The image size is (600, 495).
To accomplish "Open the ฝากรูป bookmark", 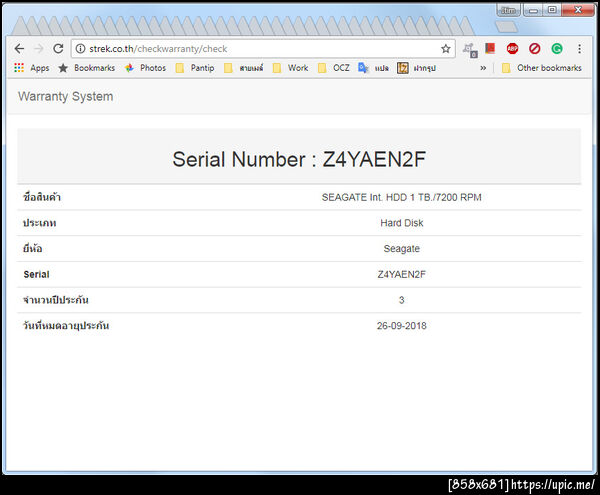I will point(416,68).
